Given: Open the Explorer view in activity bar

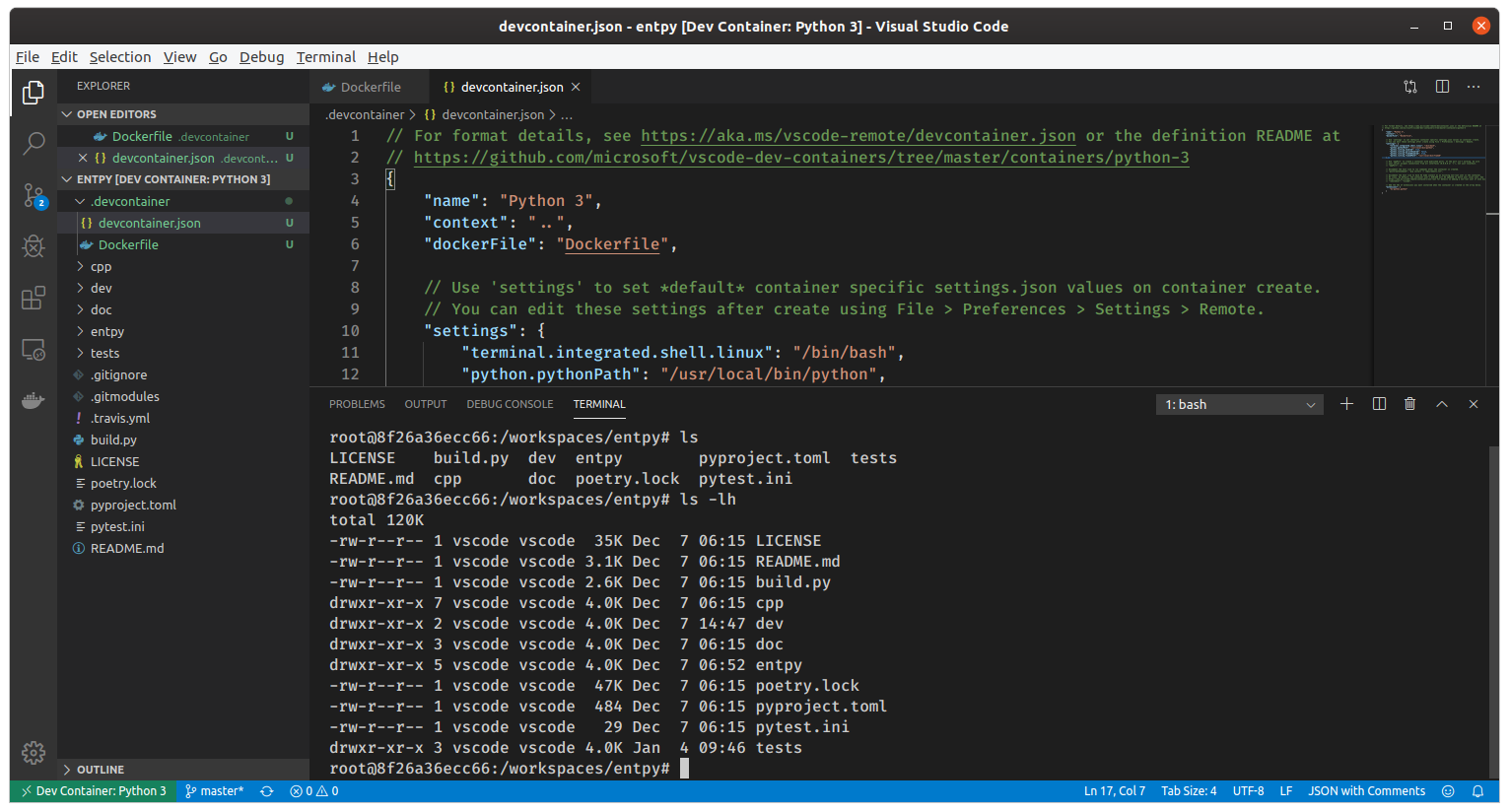Looking at the screenshot, I should (x=34, y=93).
